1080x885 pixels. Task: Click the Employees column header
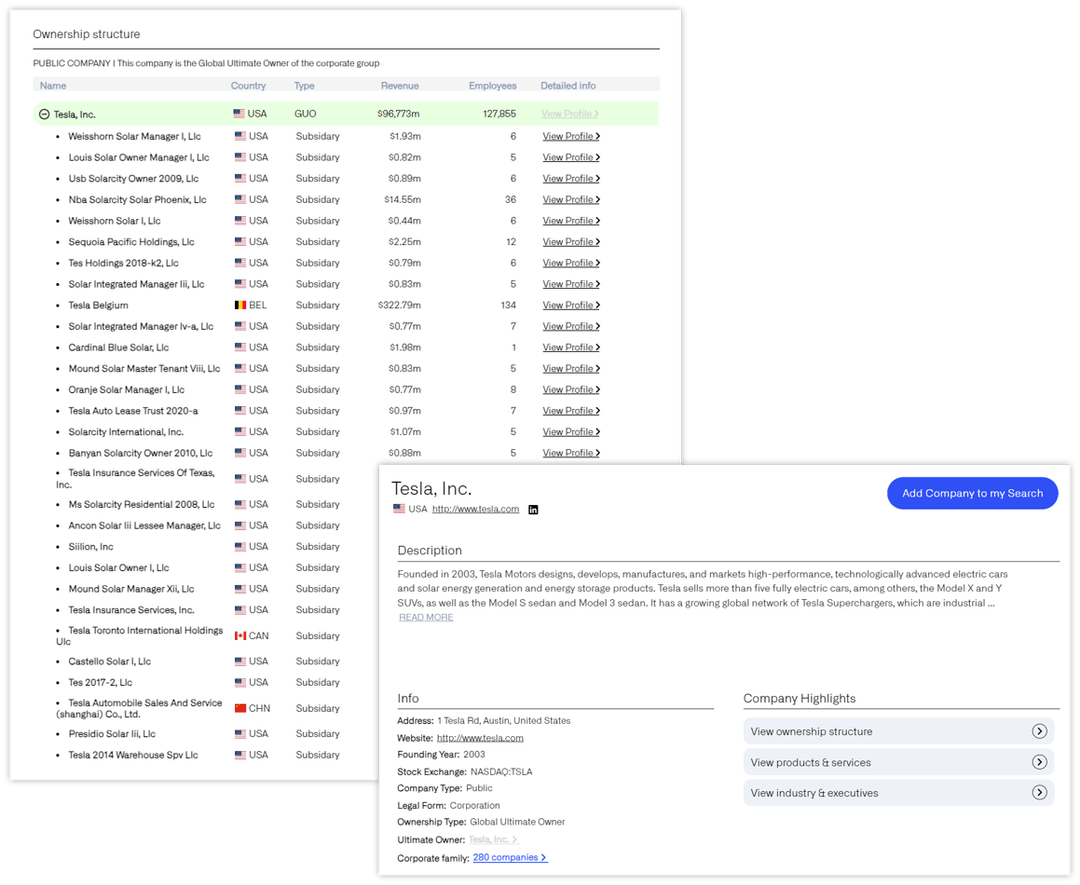click(x=492, y=86)
